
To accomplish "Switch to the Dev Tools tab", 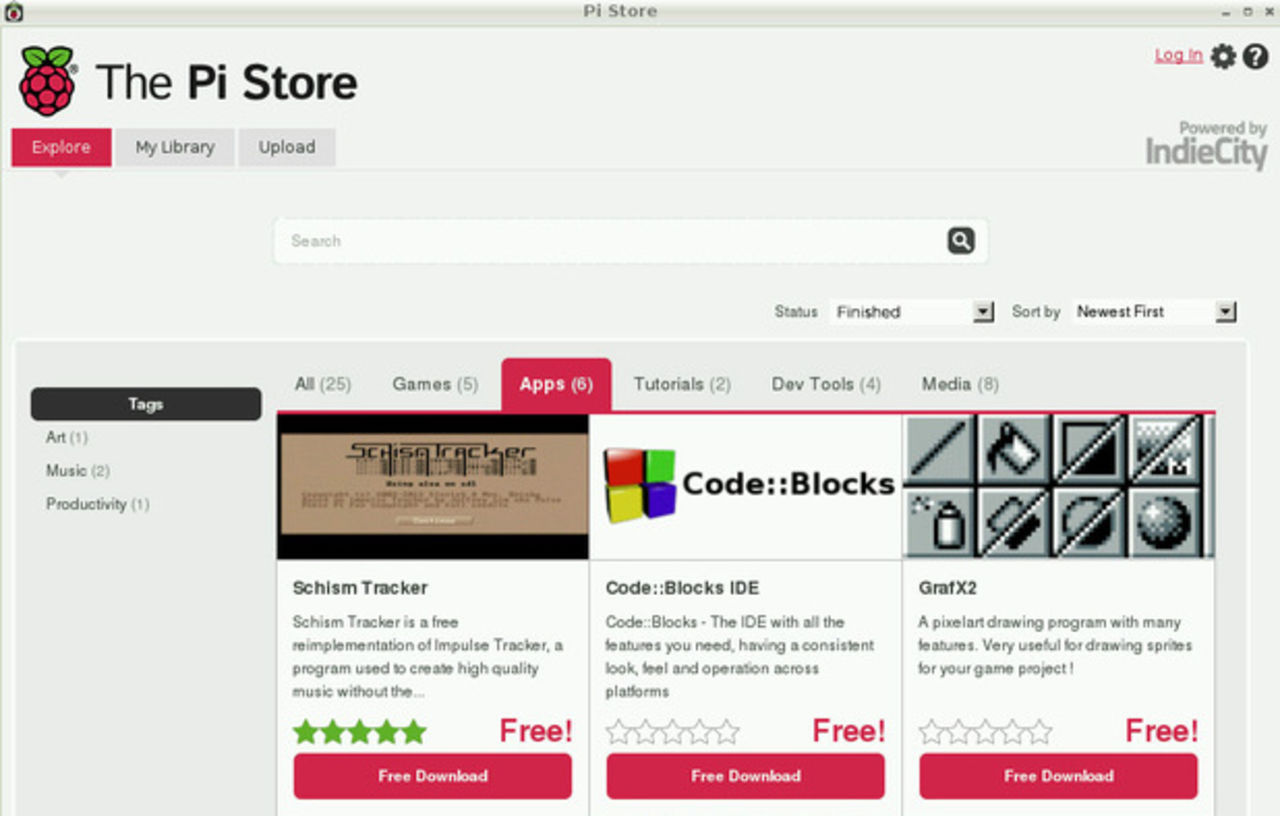I will (x=825, y=383).
